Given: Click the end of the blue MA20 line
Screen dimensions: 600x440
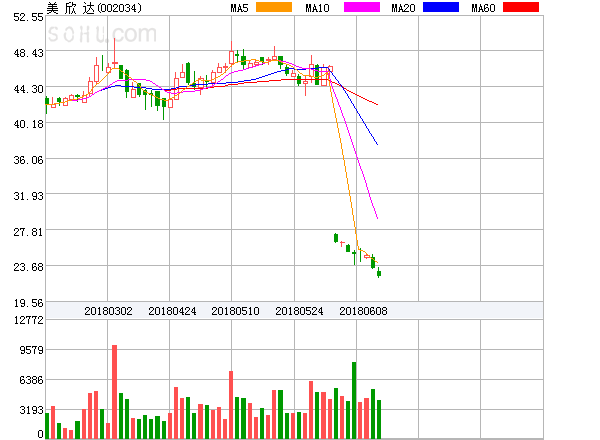Looking at the screenshot, I should coord(378,144).
